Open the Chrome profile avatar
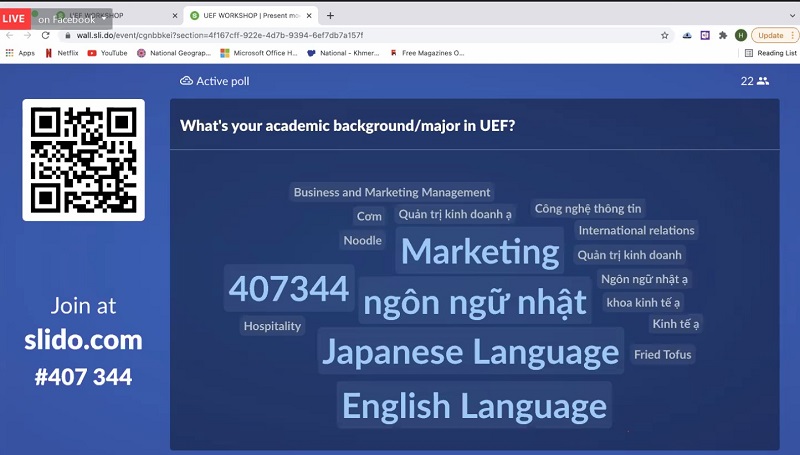The height and width of the screenshot is (455, 800). 741,35
